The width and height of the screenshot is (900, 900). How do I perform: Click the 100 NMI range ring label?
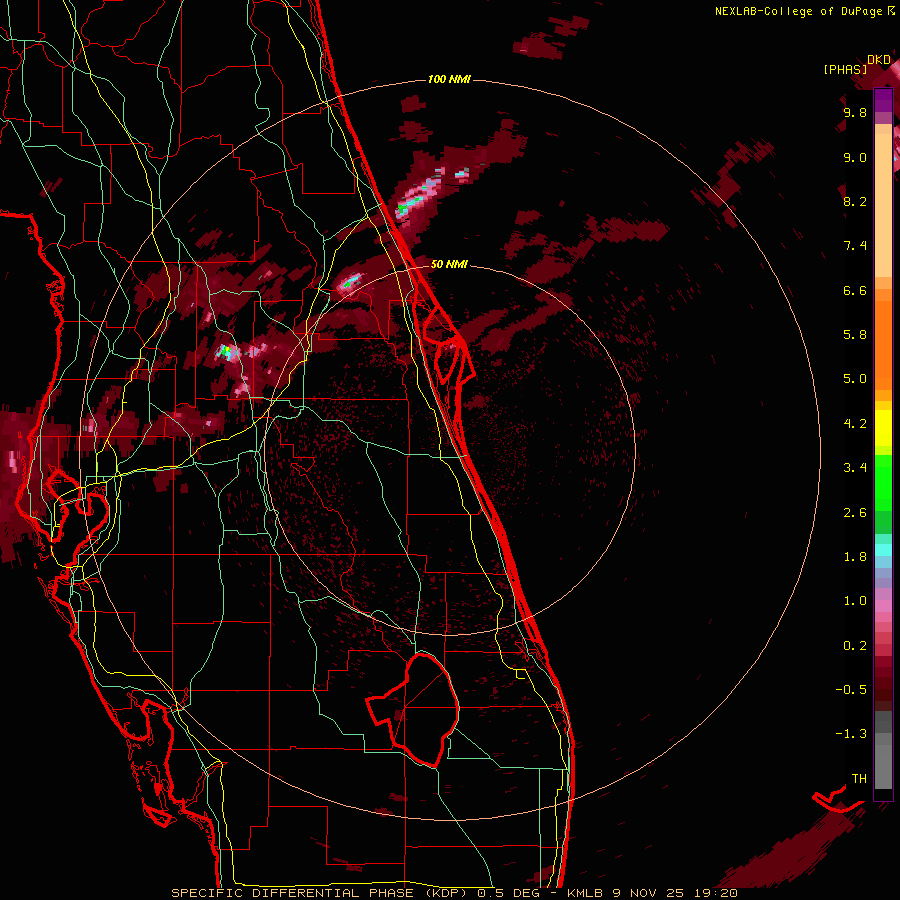pos(449,79)
